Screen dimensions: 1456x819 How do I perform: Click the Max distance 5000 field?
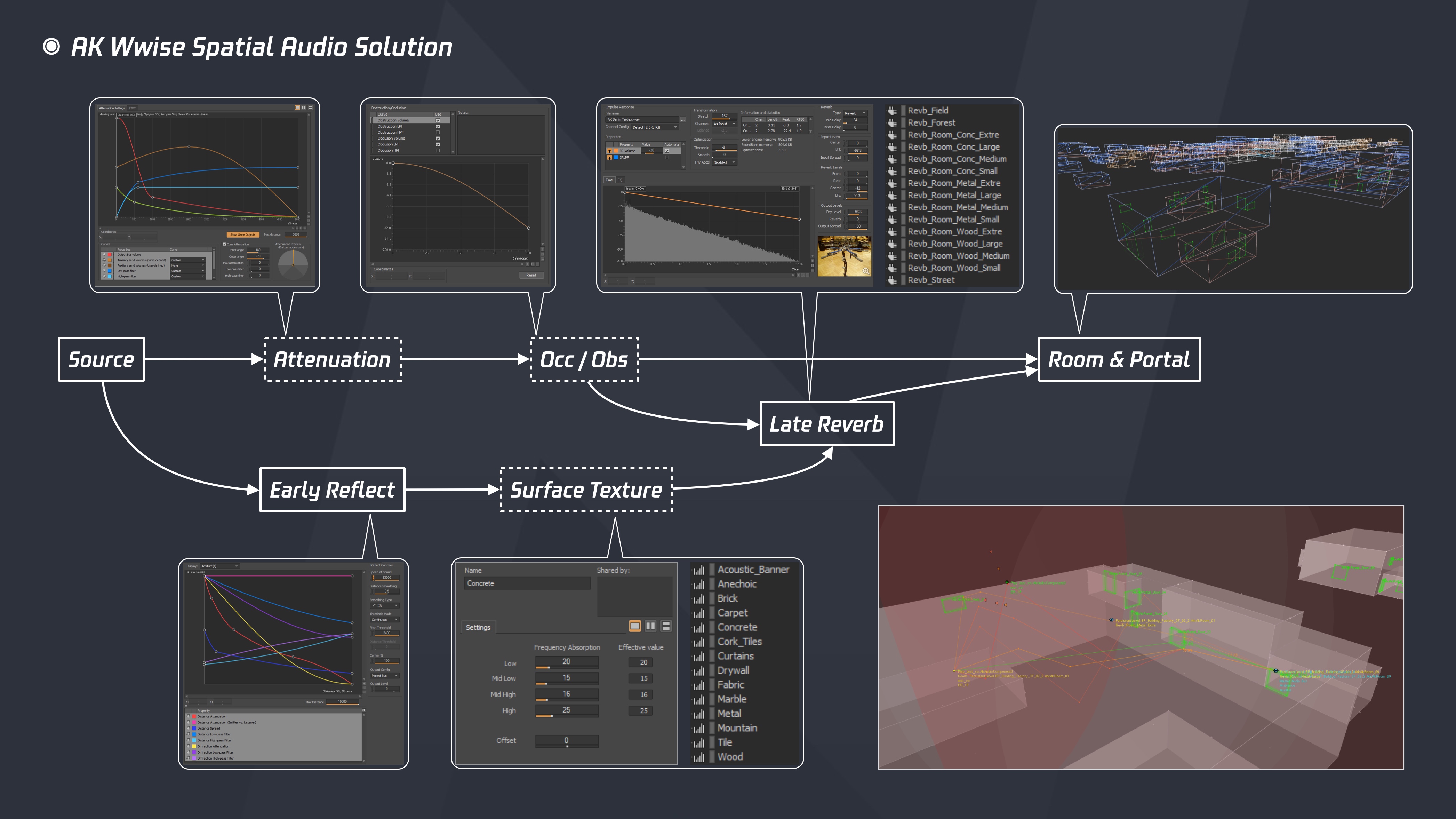[296, 234]
